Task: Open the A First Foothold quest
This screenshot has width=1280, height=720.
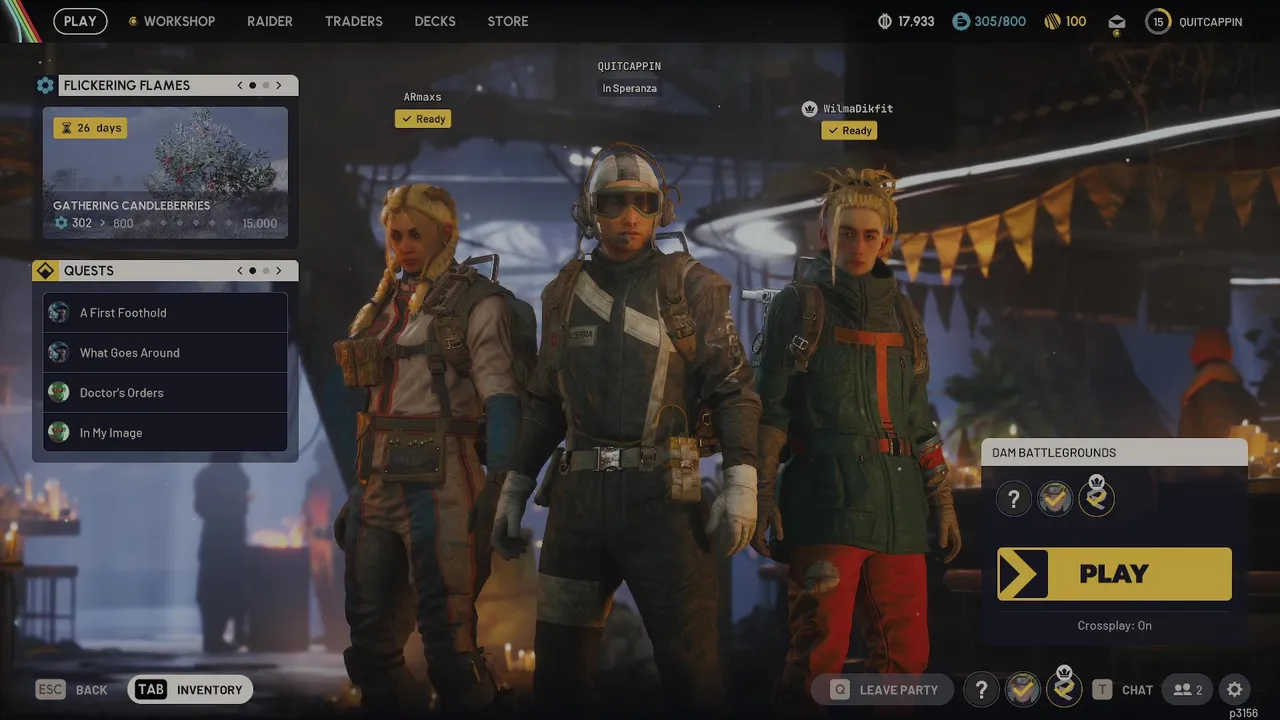Action: 165,313
